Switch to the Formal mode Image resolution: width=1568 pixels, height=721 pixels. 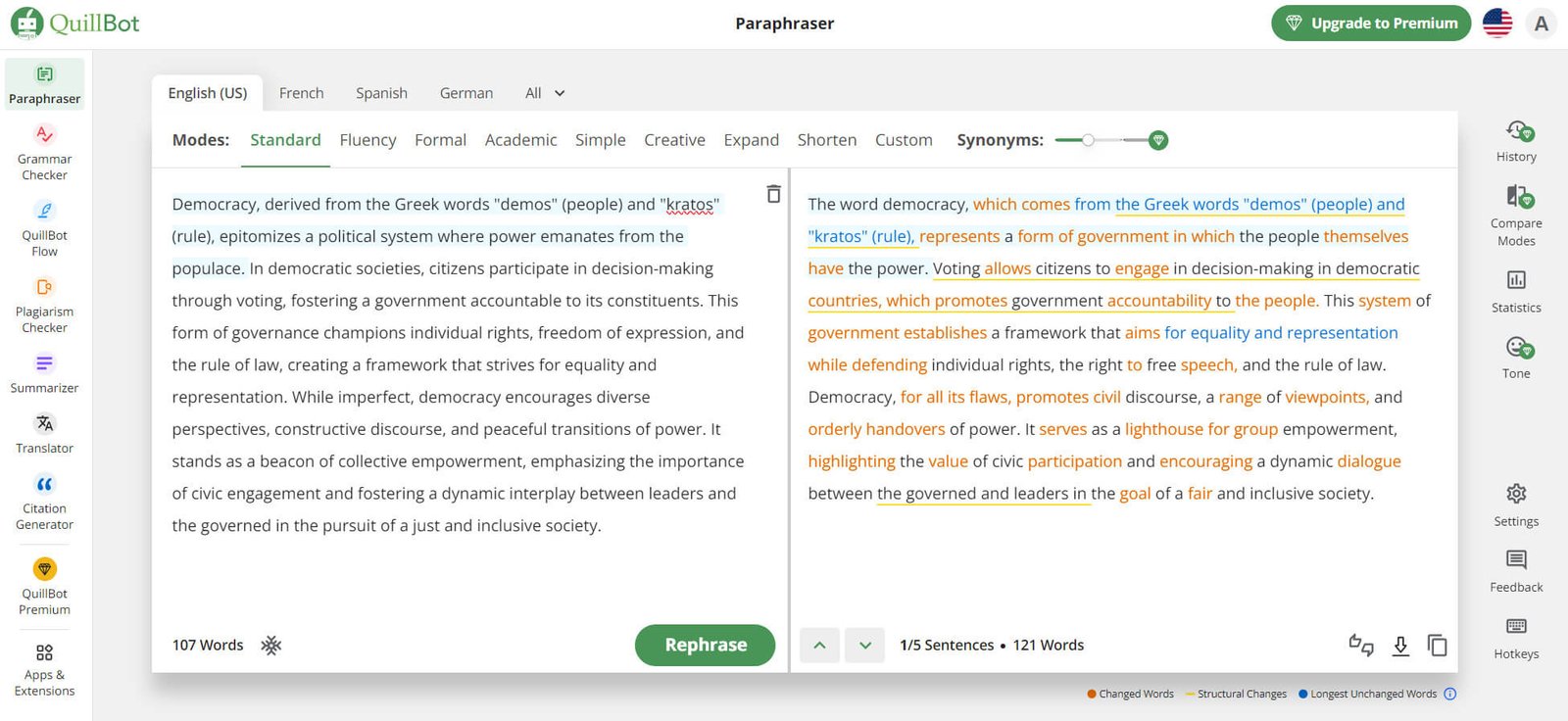(440, 140)
